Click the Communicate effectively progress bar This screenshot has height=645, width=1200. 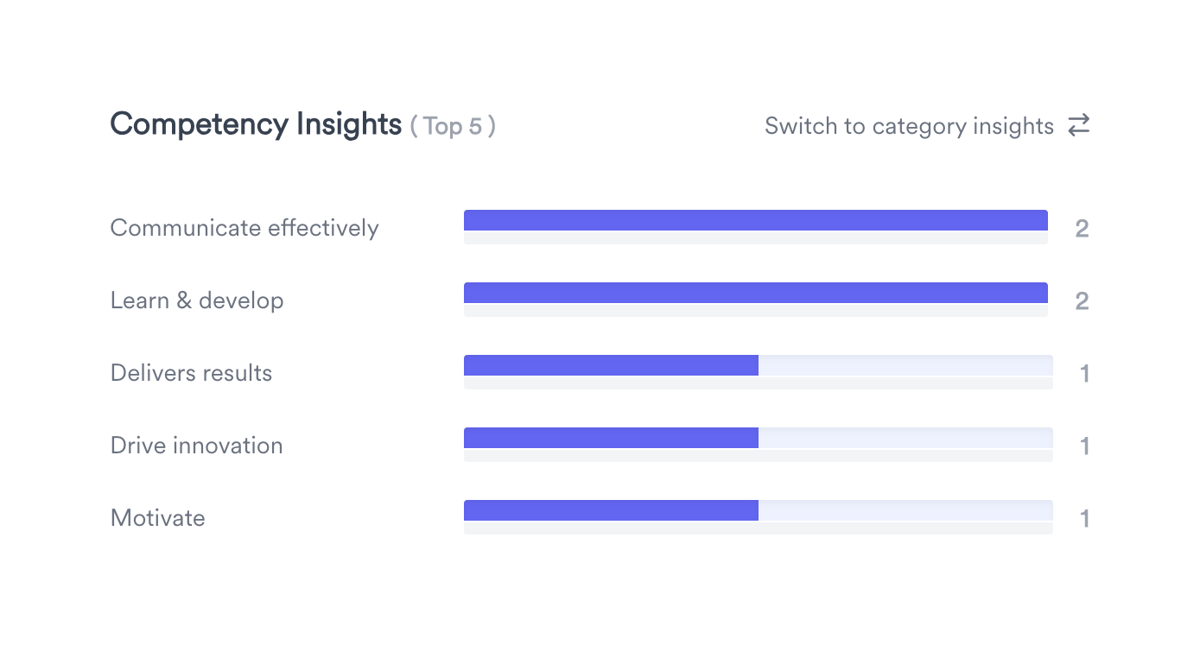(x=755, y=218)
